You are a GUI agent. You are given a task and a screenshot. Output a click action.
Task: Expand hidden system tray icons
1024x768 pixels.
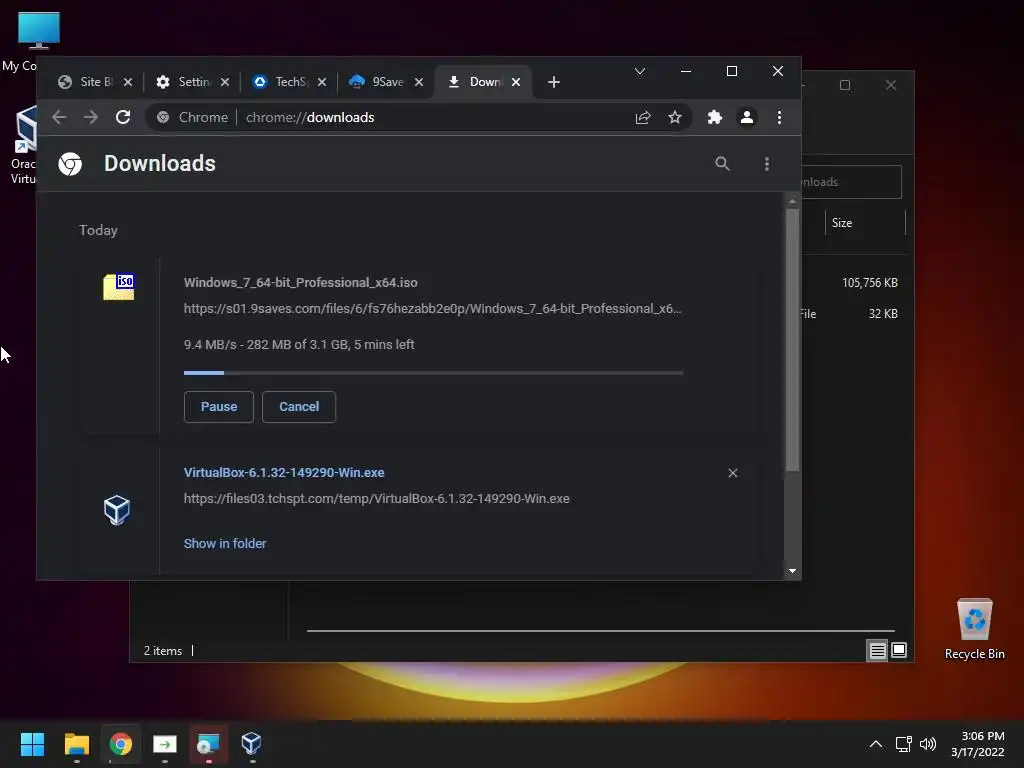click(x=876, y=744)
